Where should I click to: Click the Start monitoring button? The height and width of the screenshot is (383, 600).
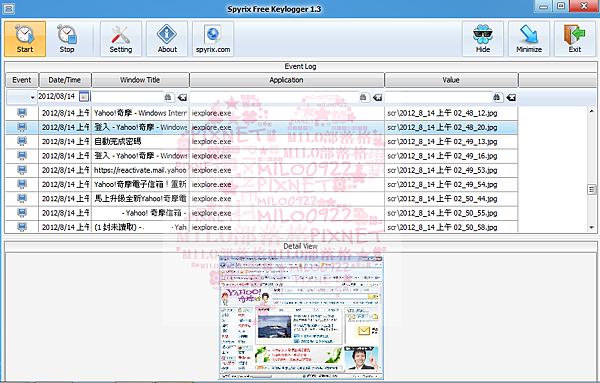coord(25,39)
